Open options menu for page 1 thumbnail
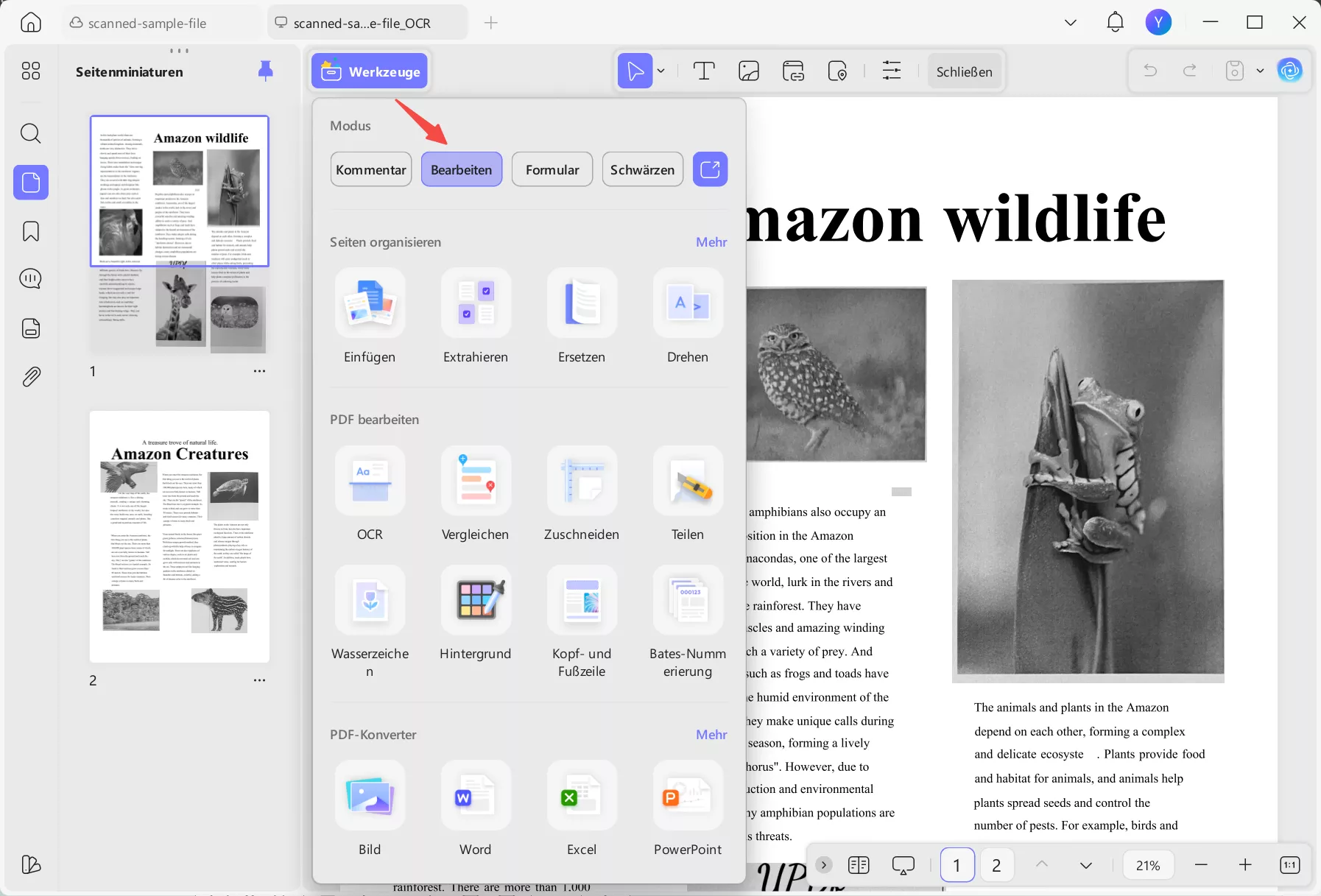The width and height of the screenshot is (1321, 896). (x=259, y=371)
